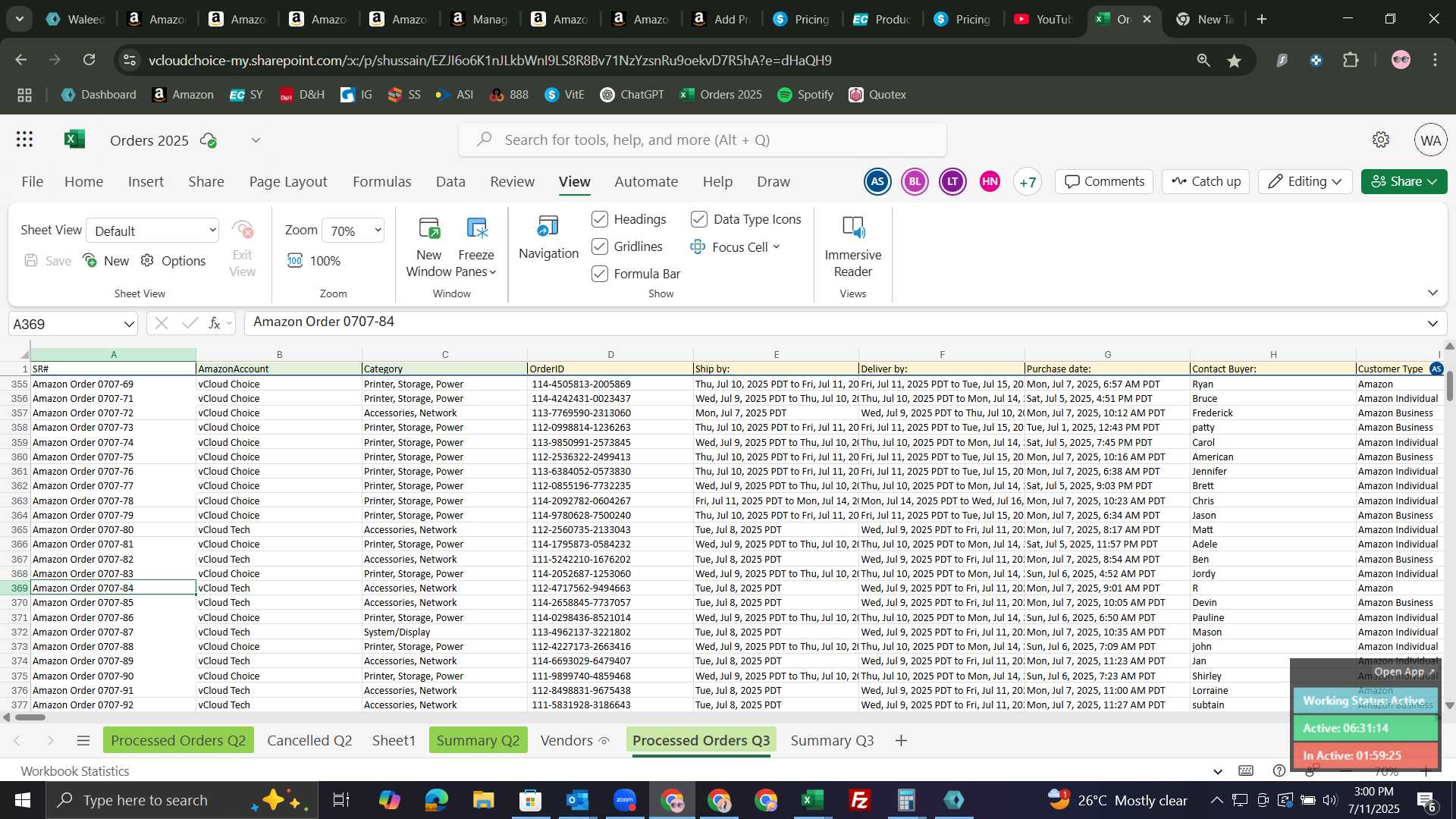
Task: Open browser extensions puzzle icon
Action: [1351, 60]
